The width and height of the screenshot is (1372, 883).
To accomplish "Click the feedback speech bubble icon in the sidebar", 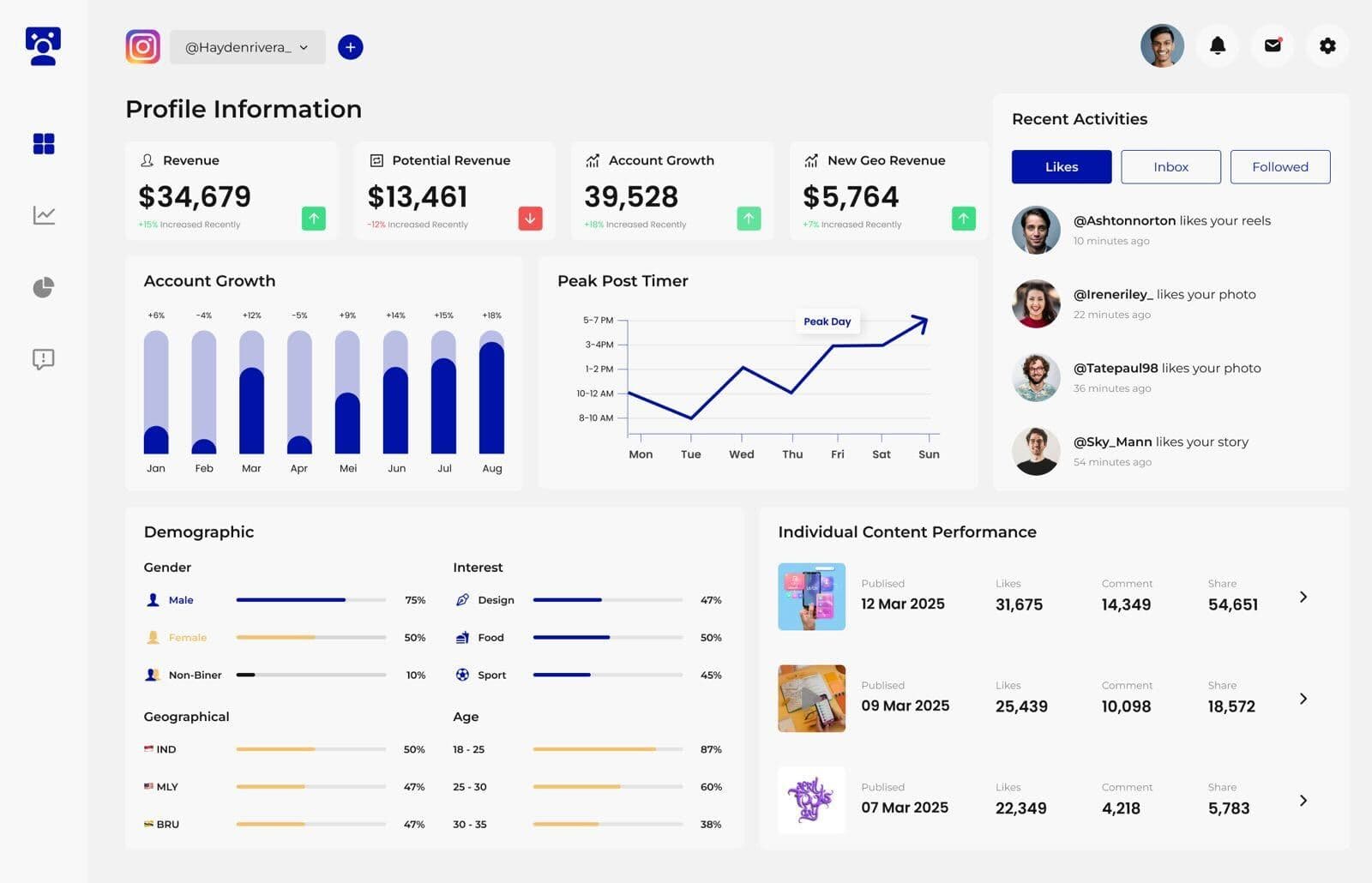I will point(42,359).
